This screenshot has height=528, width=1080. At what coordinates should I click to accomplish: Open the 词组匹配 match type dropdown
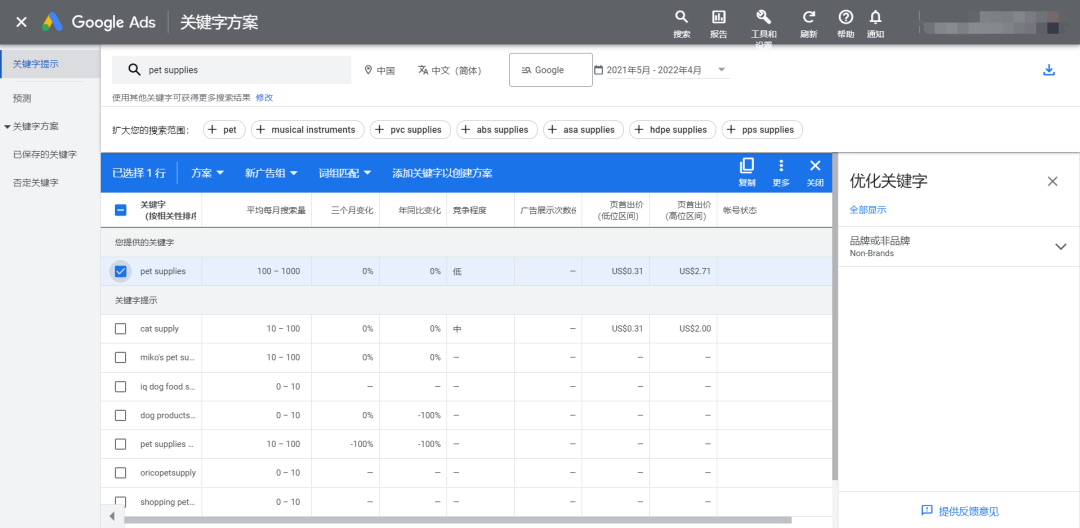[345, 173]
